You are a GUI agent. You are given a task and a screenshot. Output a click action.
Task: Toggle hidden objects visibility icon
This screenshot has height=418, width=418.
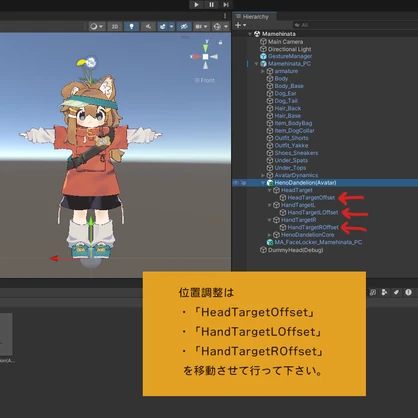(184, 26)
